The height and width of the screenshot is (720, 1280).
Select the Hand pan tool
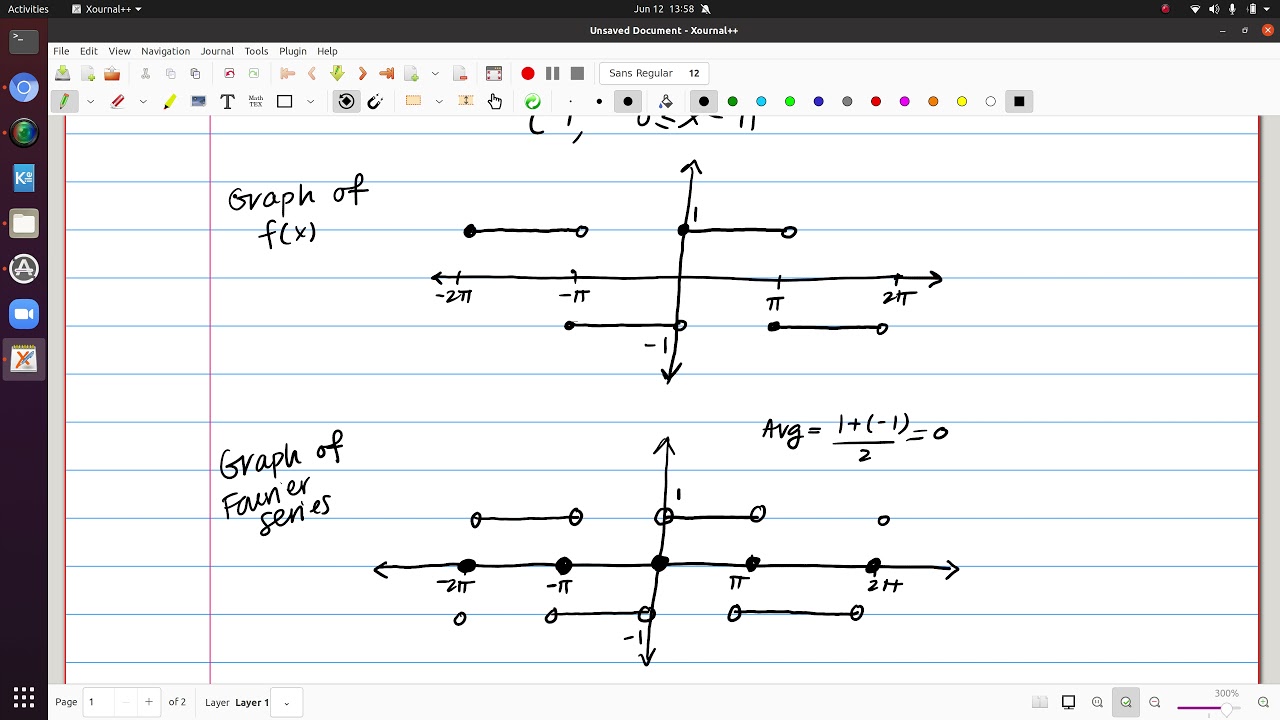pyautogui.click(x=494, y=101)
